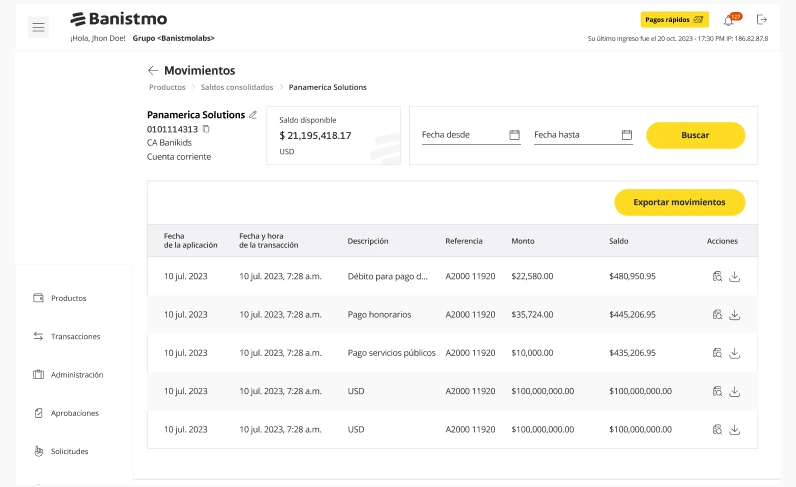
Task: Select amount $35,724.00
Action: [x=532, y=314]
